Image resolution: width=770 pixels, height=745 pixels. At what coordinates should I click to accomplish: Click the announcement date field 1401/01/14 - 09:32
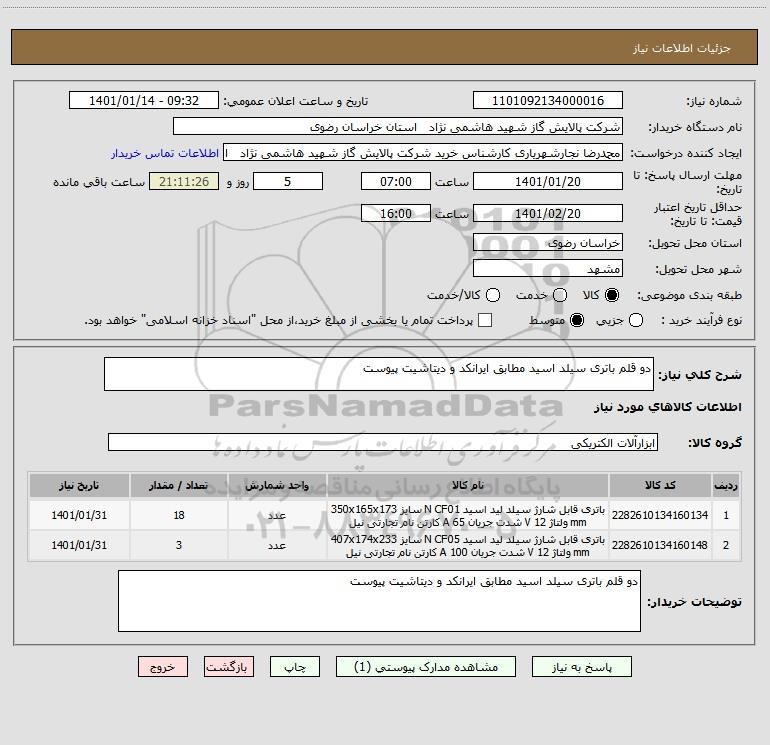[144, 101]
